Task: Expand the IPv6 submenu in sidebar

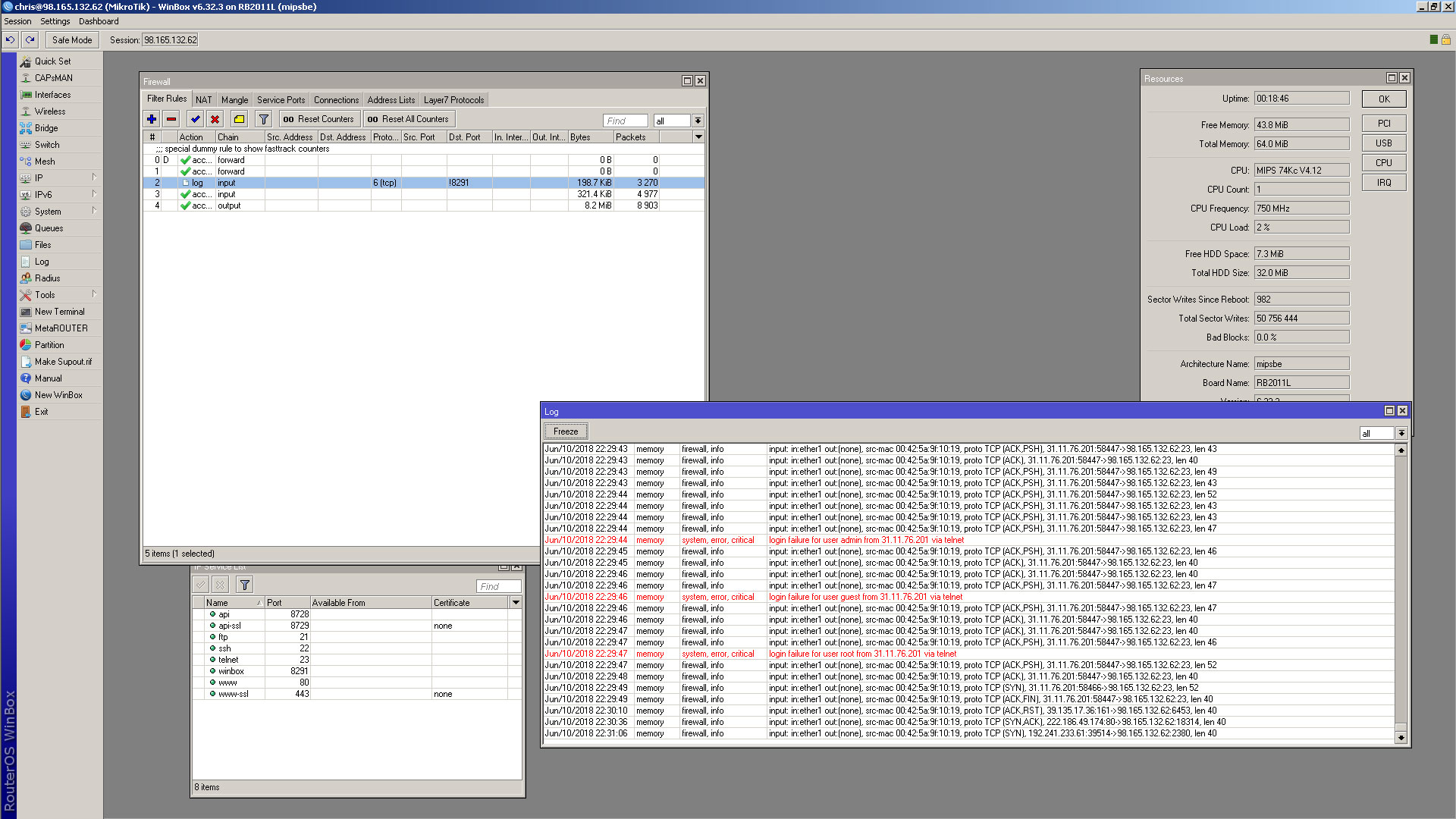Action: (59, 195)
